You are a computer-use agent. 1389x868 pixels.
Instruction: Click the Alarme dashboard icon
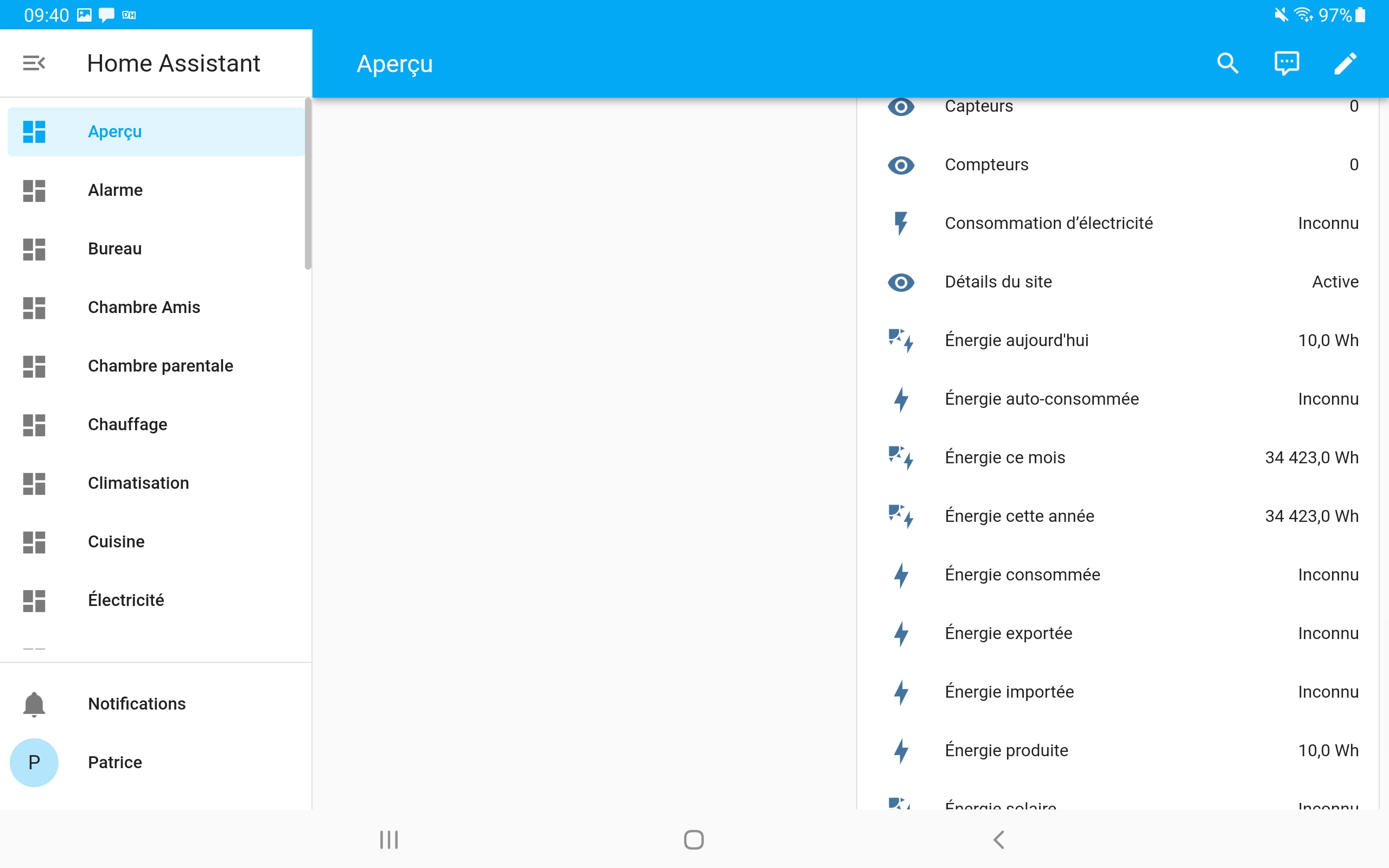(x=34, y=190)
